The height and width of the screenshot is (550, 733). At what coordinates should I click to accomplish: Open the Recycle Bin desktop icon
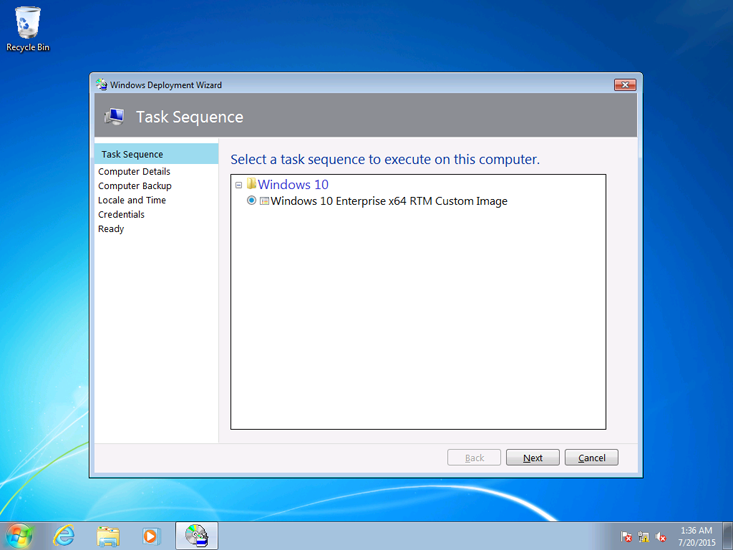pos(27,28)
